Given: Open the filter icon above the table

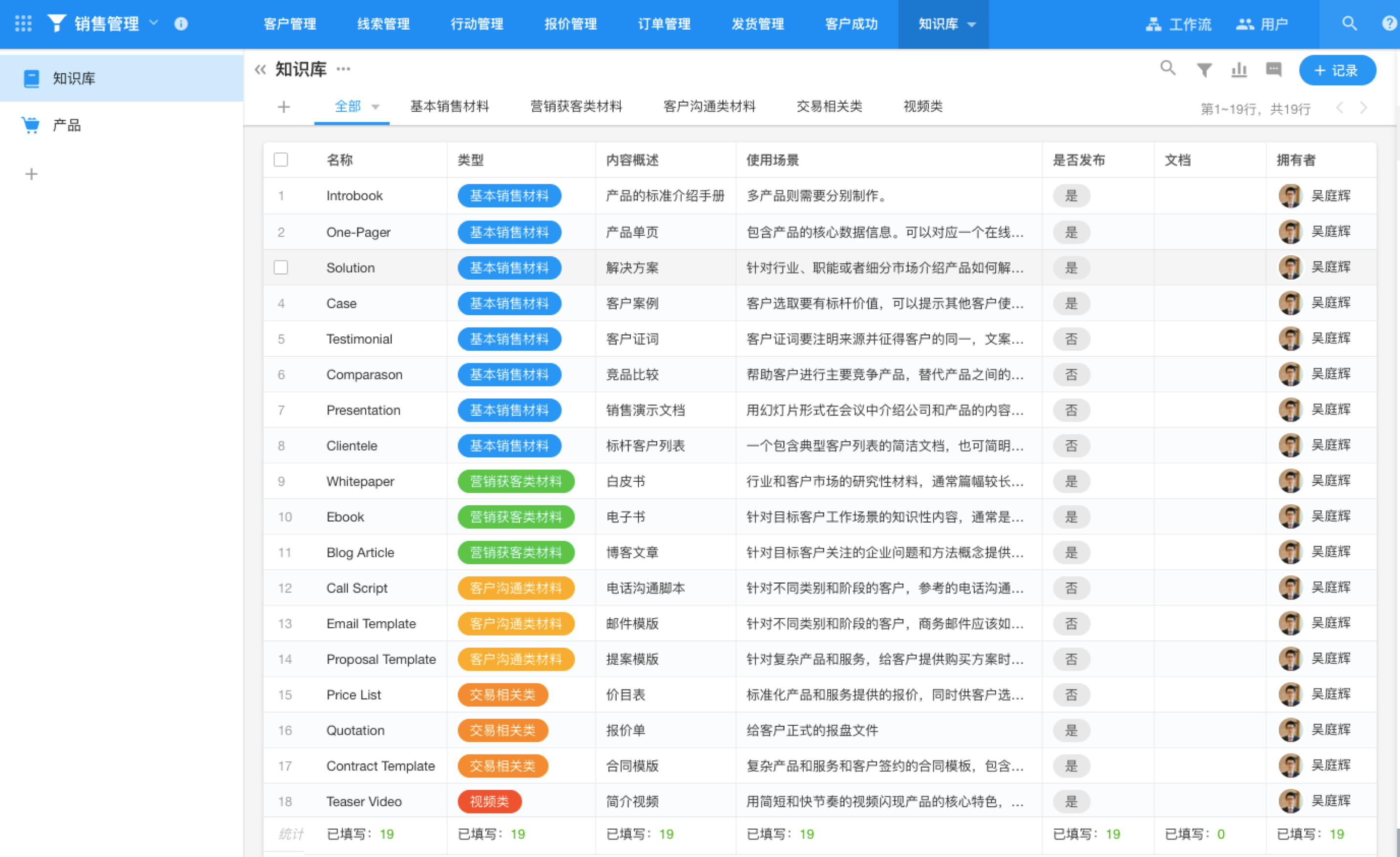Looking at the screenshot, I should coord(1203,69).
